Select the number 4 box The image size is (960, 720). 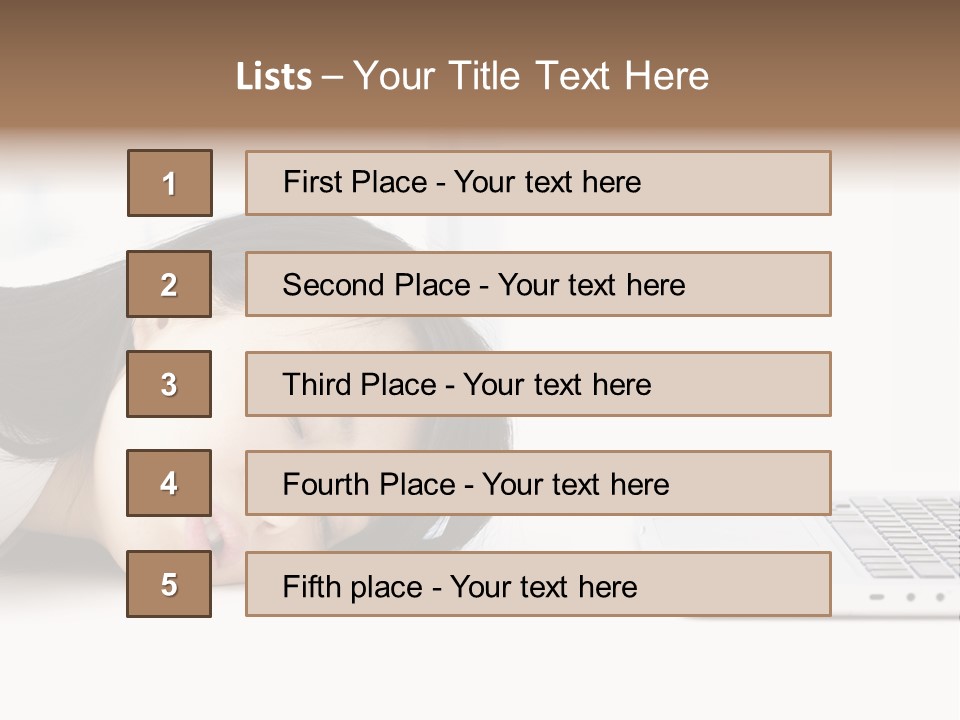point(169,483)
